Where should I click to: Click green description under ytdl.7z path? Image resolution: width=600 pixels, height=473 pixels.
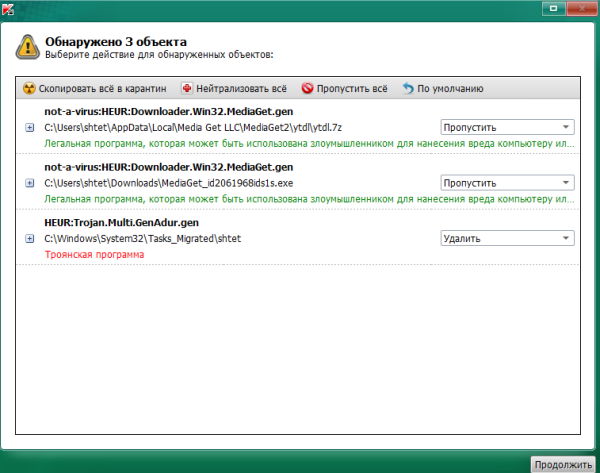pos(309,144)
